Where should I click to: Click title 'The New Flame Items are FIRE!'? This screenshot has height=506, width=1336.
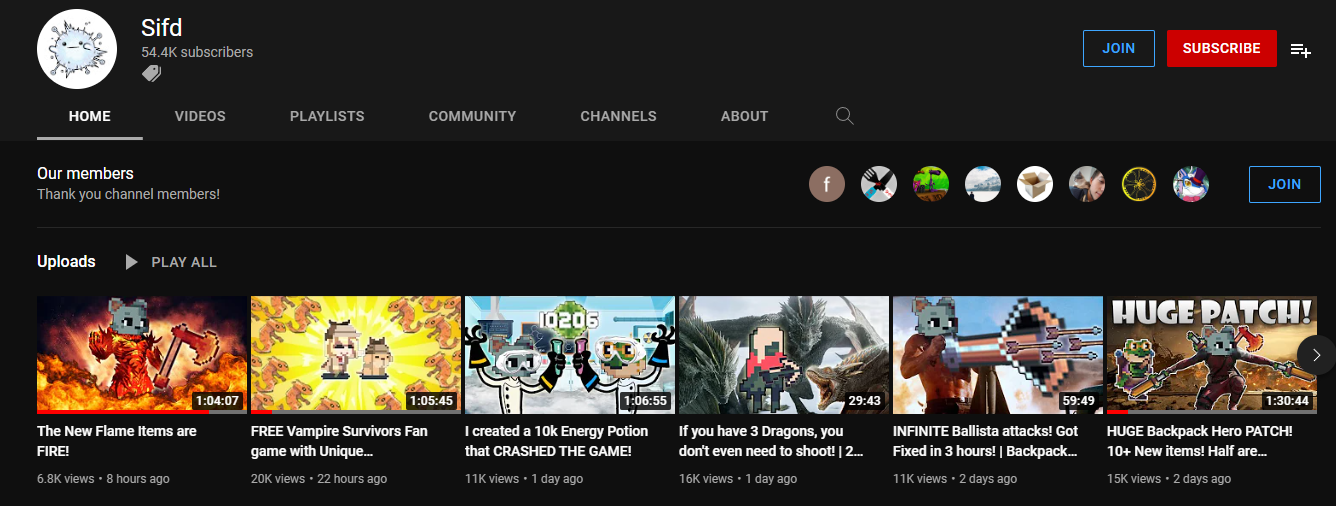(x=117, y=441)
